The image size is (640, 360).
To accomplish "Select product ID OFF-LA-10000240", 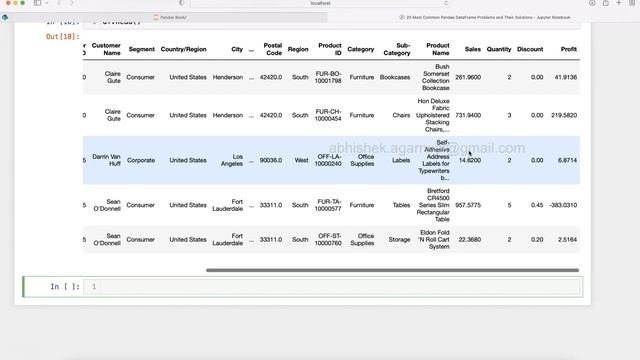I will [328, 160].
